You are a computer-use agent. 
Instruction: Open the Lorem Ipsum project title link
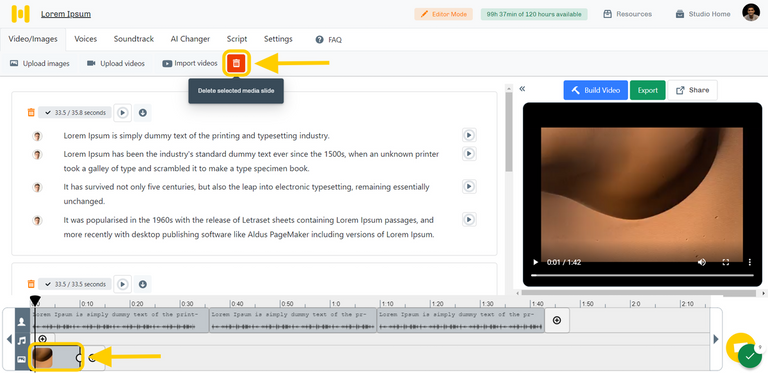pos(66,14)
